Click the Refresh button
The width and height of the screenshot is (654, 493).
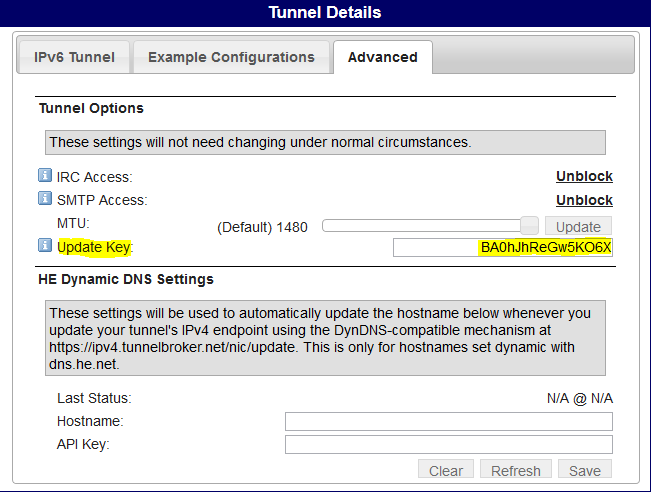516,470
